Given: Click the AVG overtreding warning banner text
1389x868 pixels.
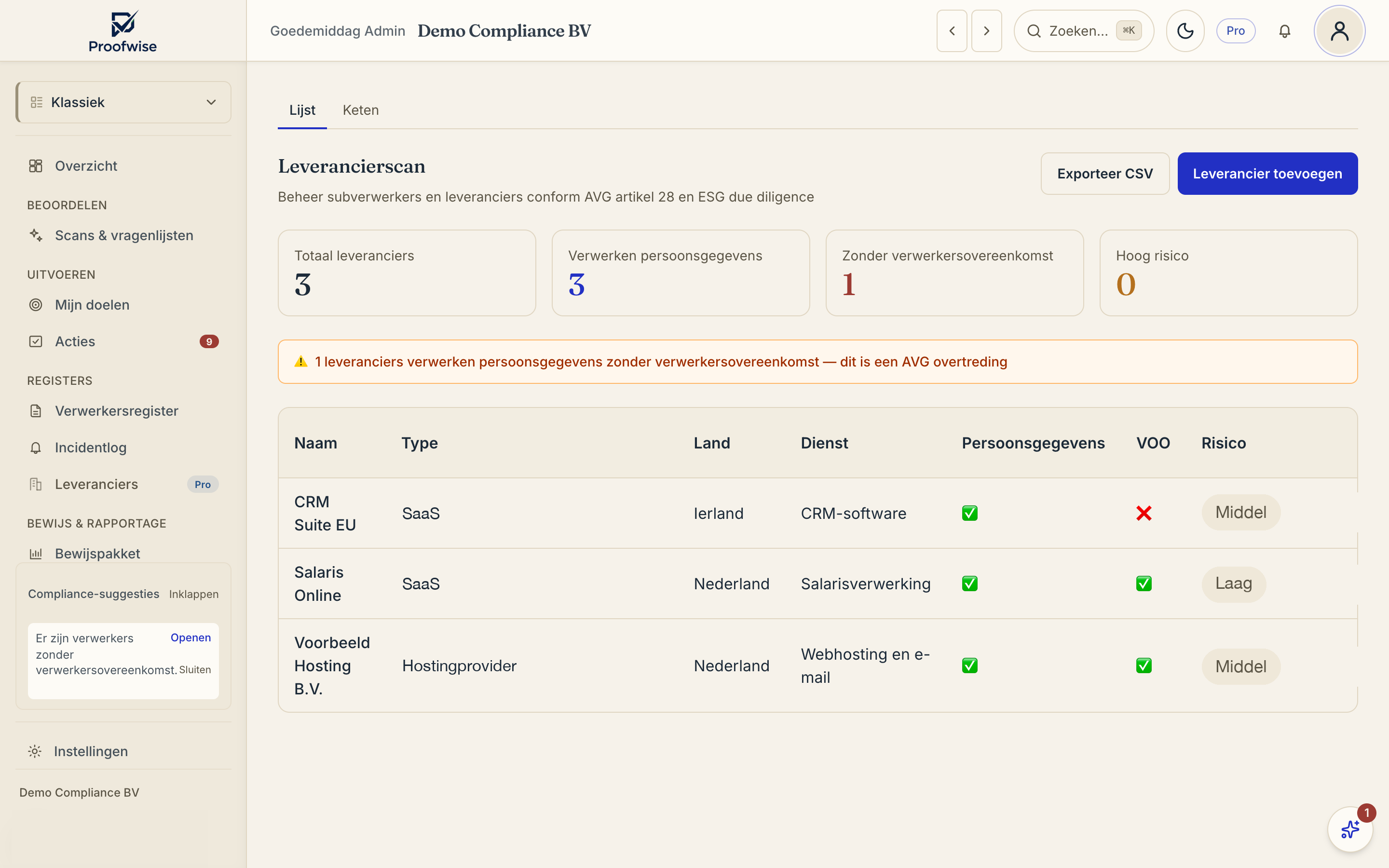Looking at the screenshot, I should (661, 362).
